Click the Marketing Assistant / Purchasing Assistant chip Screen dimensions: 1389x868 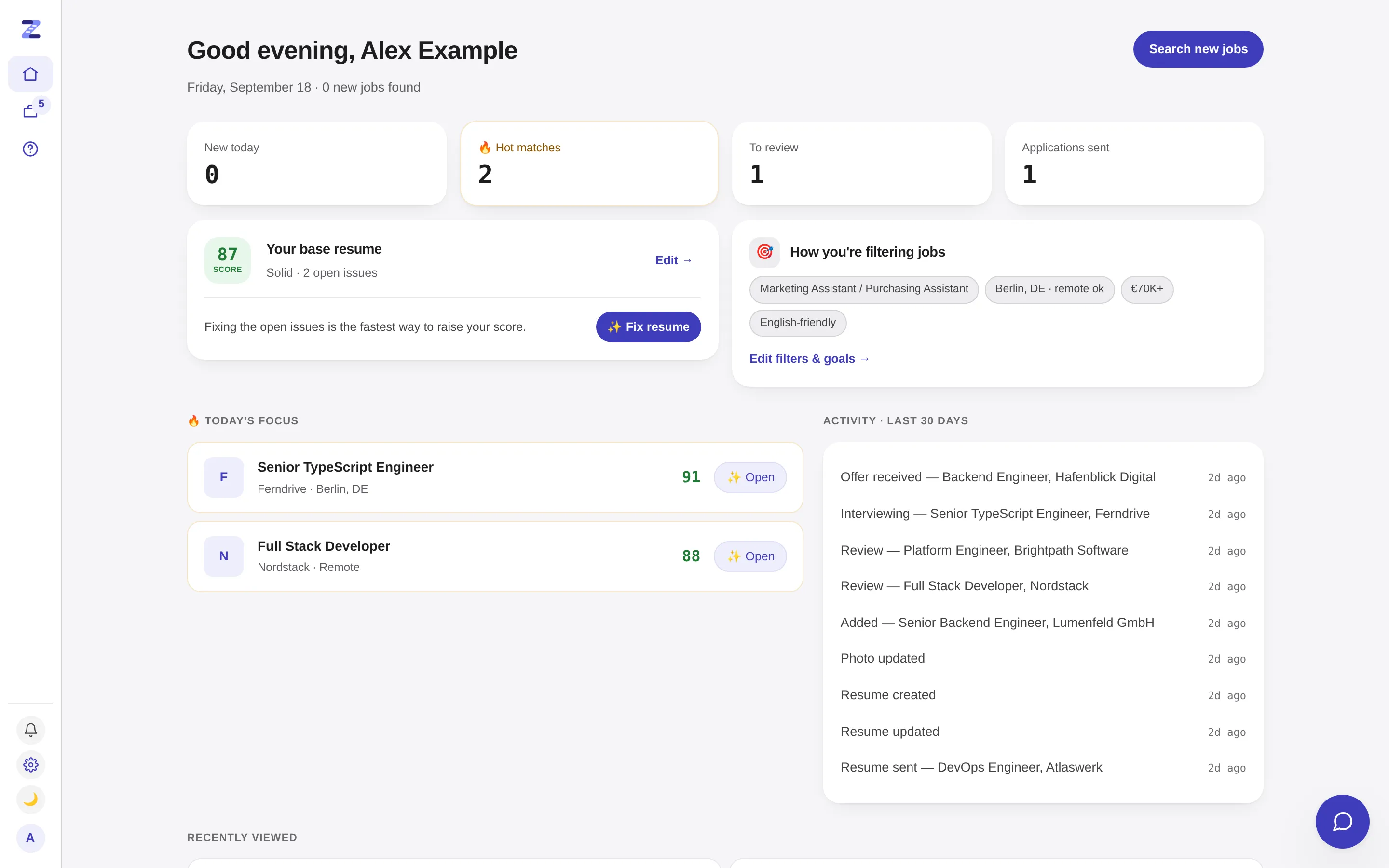point(864,289)
